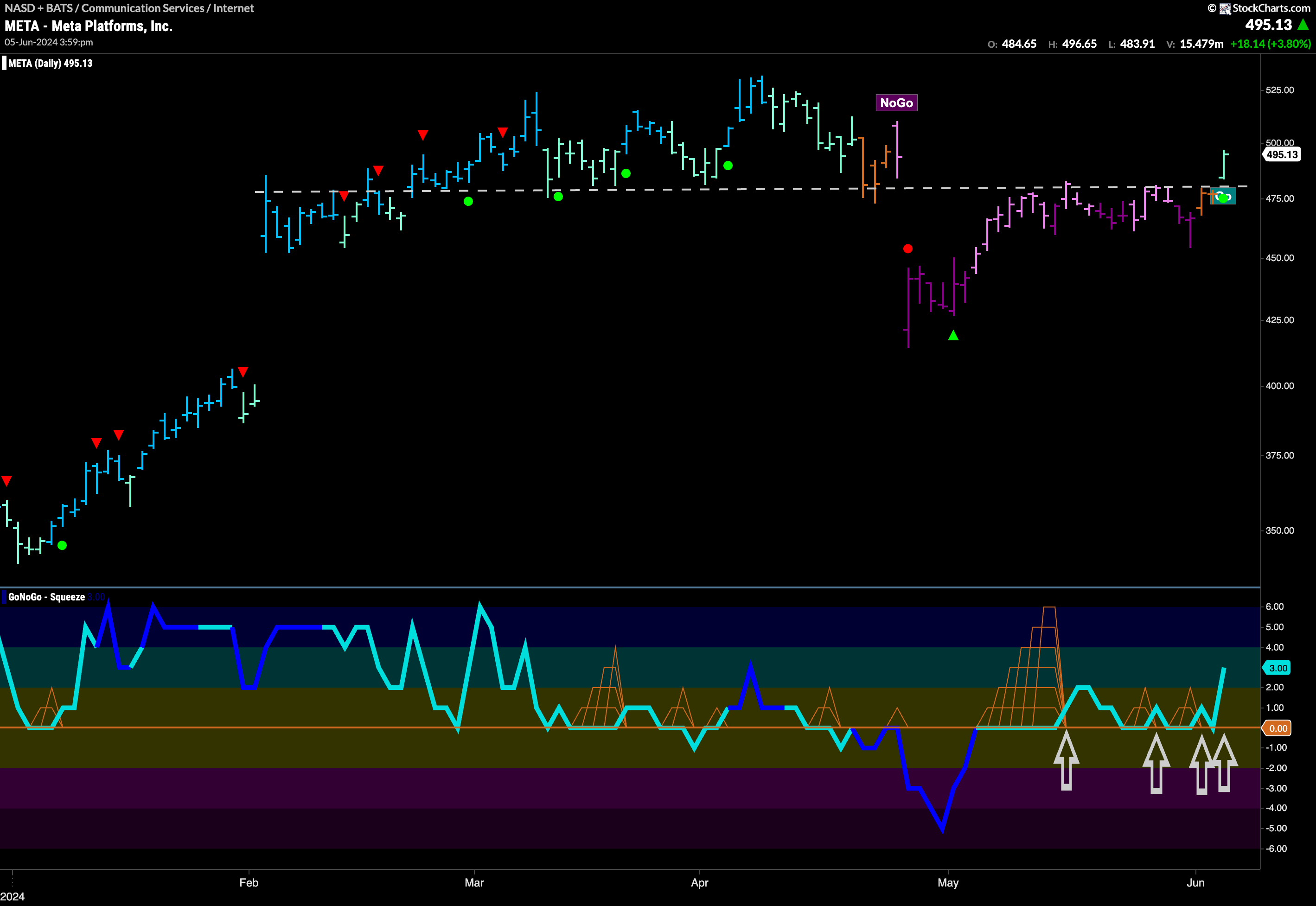The image size is (1316, 906).
Task: Click the 475.00 price axis label
Action: pyautogui.click(x=1280, y=199)
